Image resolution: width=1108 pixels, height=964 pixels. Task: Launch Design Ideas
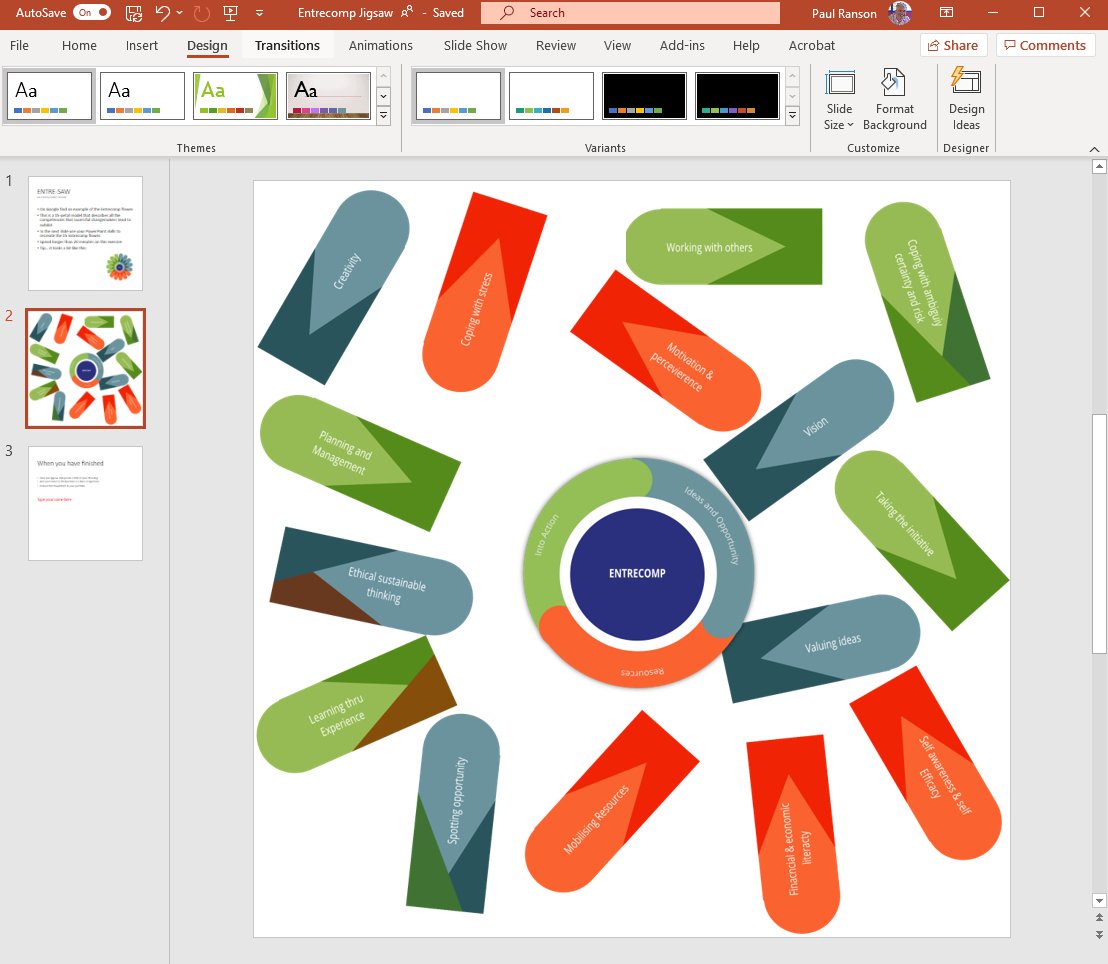[965, 98]
